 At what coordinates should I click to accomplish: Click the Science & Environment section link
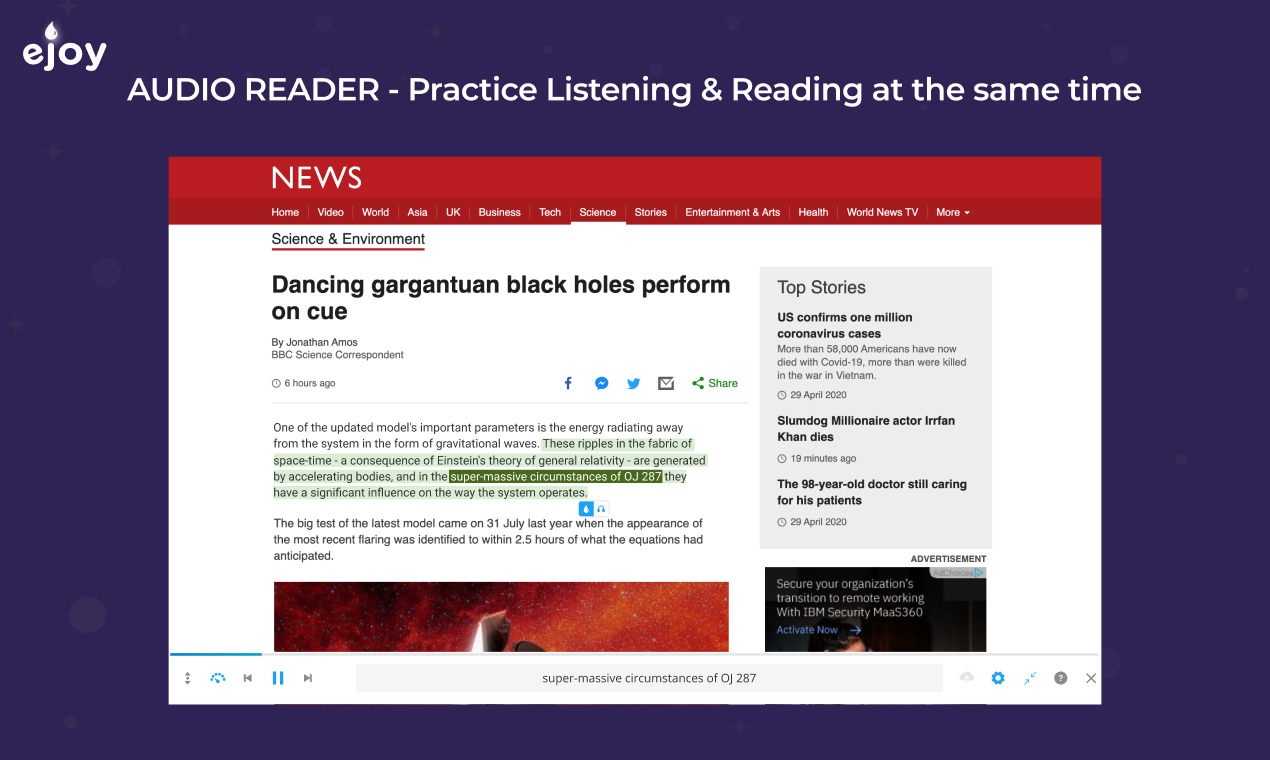348,239
